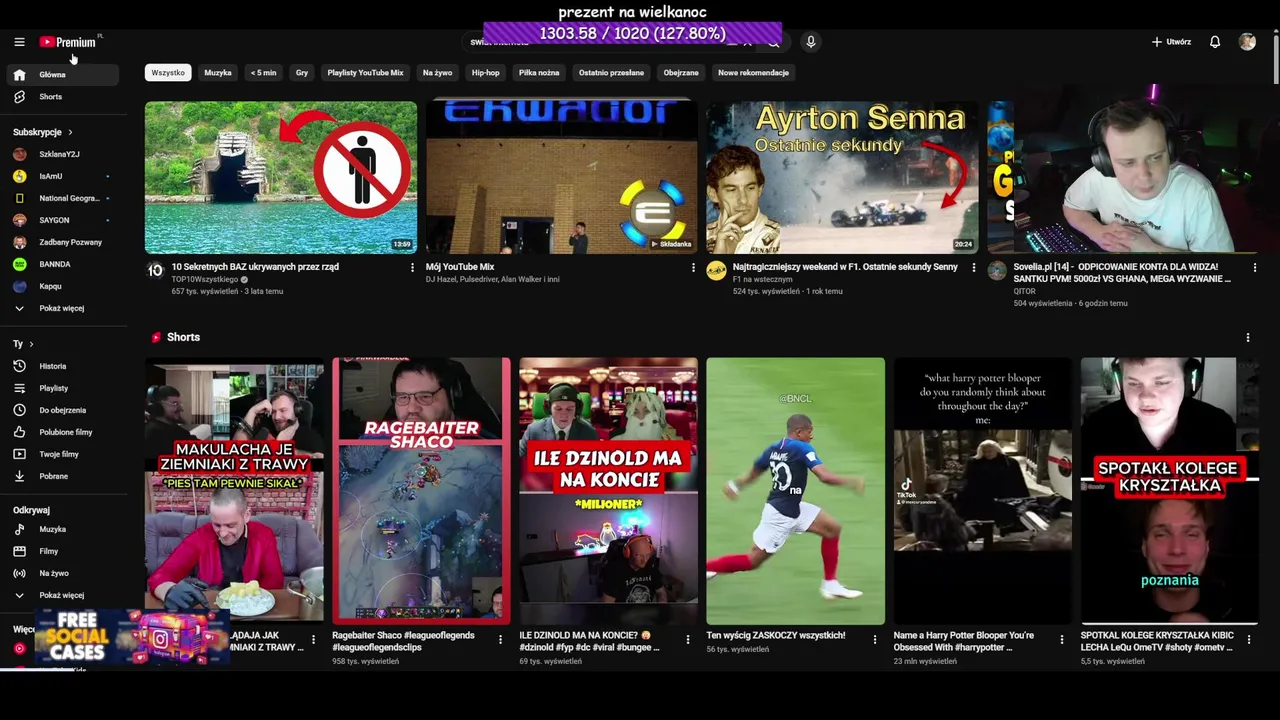Viewport: 1280px width, 720px height.
Task: Expand subscriptions with Pokaż więcej
Action: 64,308
